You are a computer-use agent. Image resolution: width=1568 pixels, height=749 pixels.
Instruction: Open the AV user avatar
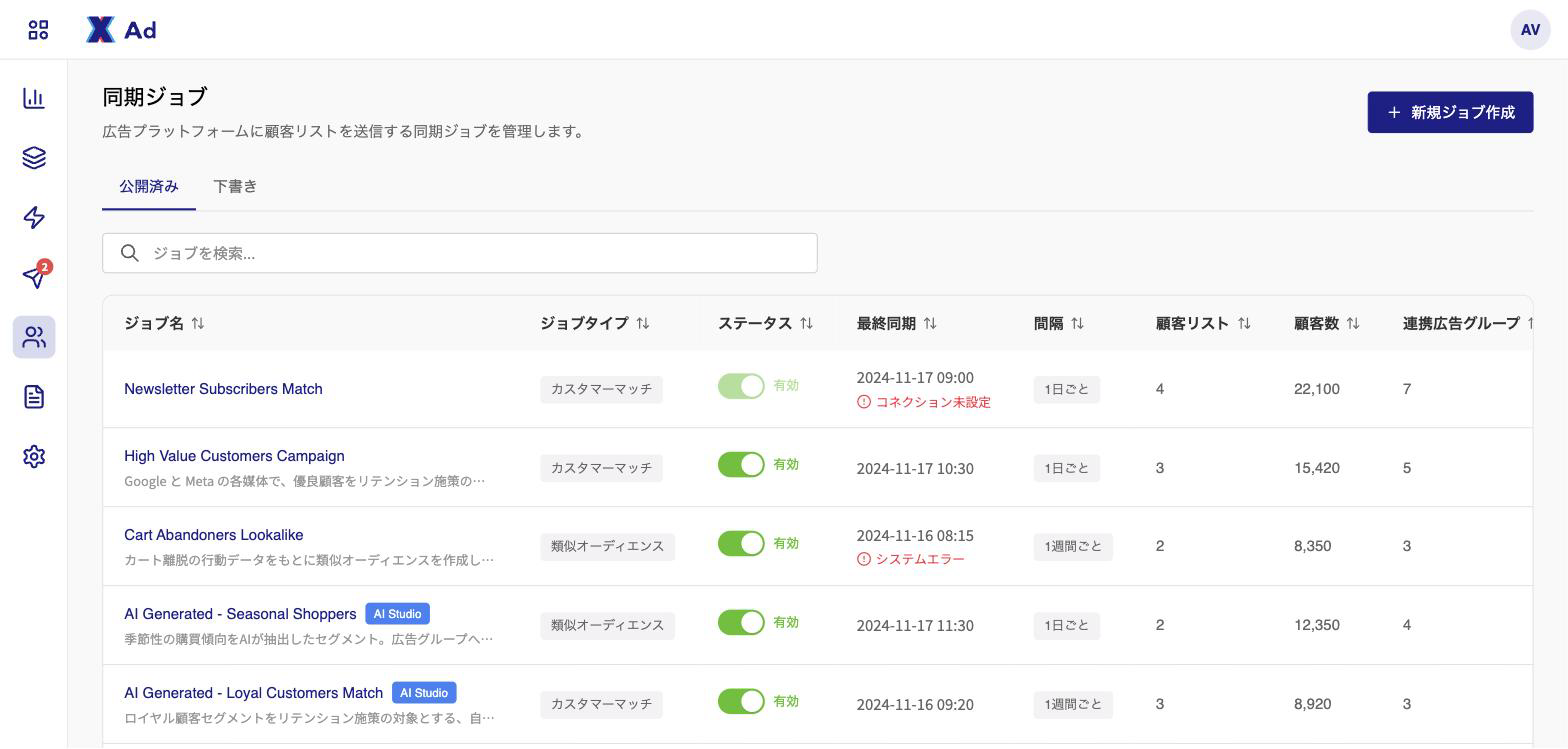click(1530, 30)
